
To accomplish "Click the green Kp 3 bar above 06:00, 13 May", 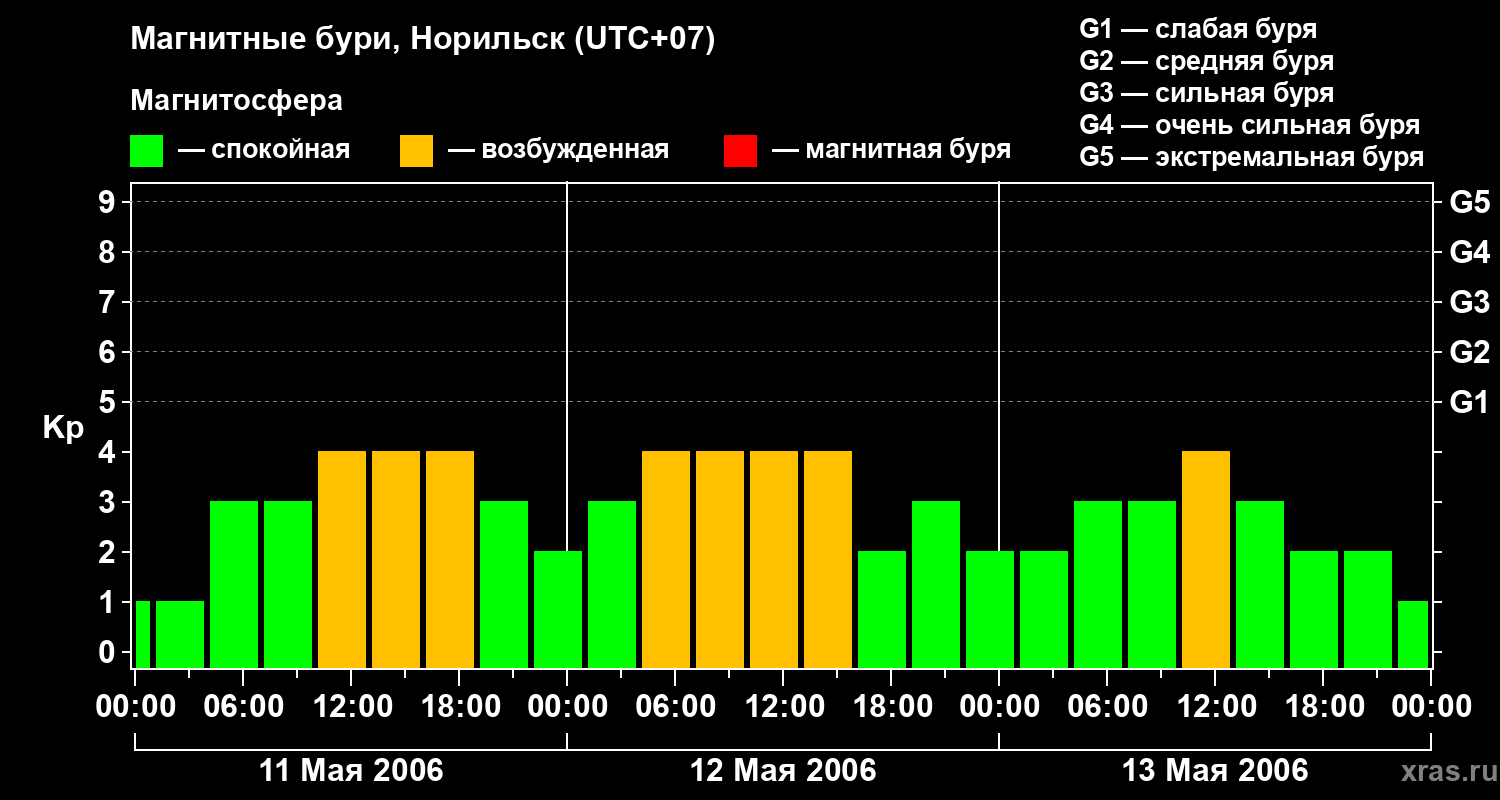I will (x=1098, y=585).
